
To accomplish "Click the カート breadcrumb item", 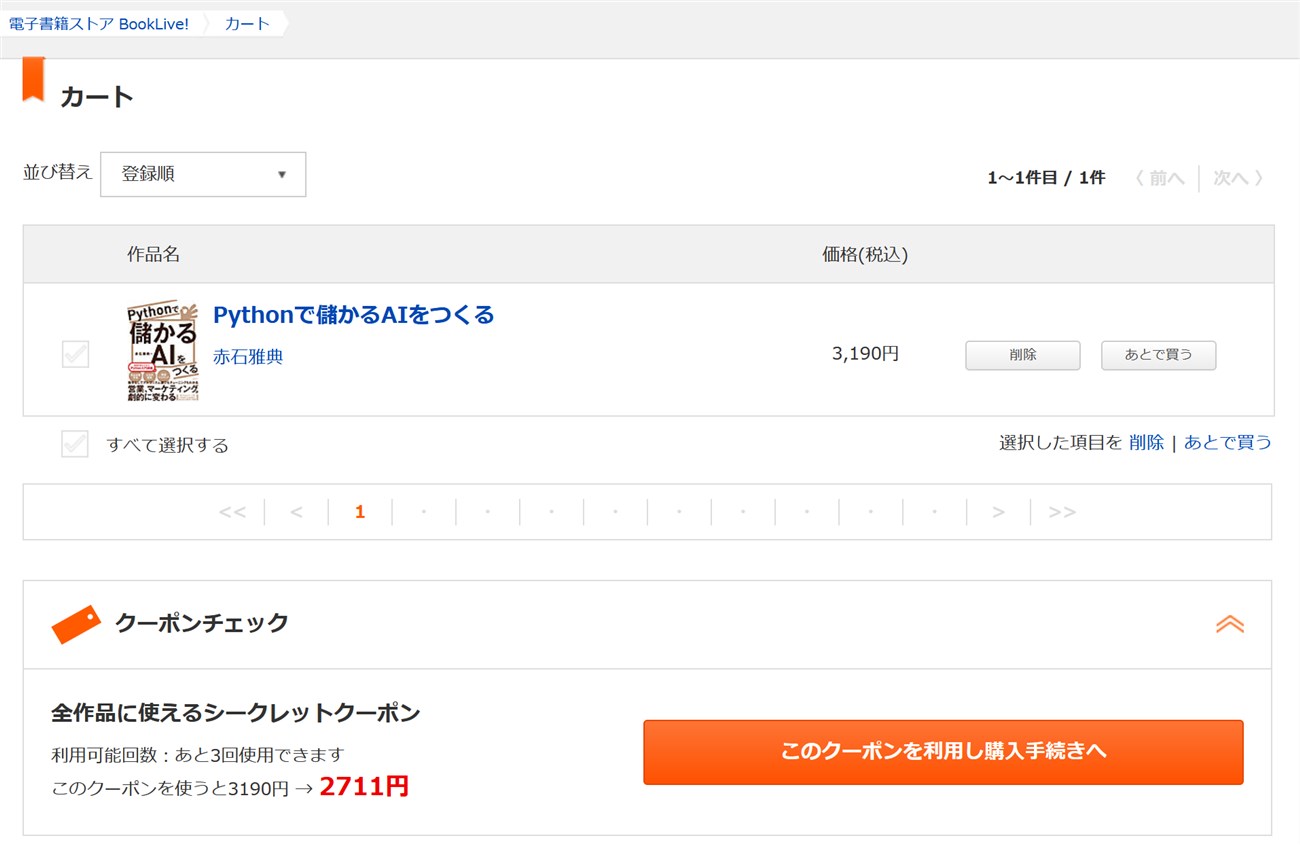I will pos(247,24).
